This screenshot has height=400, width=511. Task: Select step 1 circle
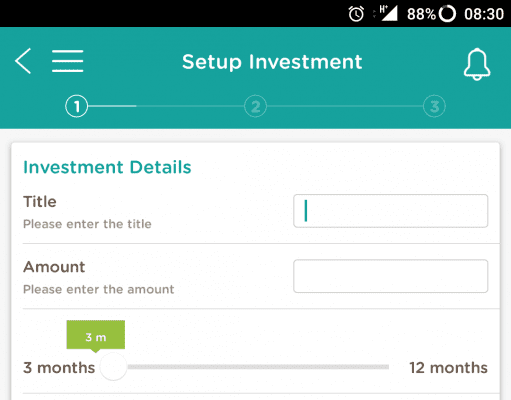click(77, 106)
